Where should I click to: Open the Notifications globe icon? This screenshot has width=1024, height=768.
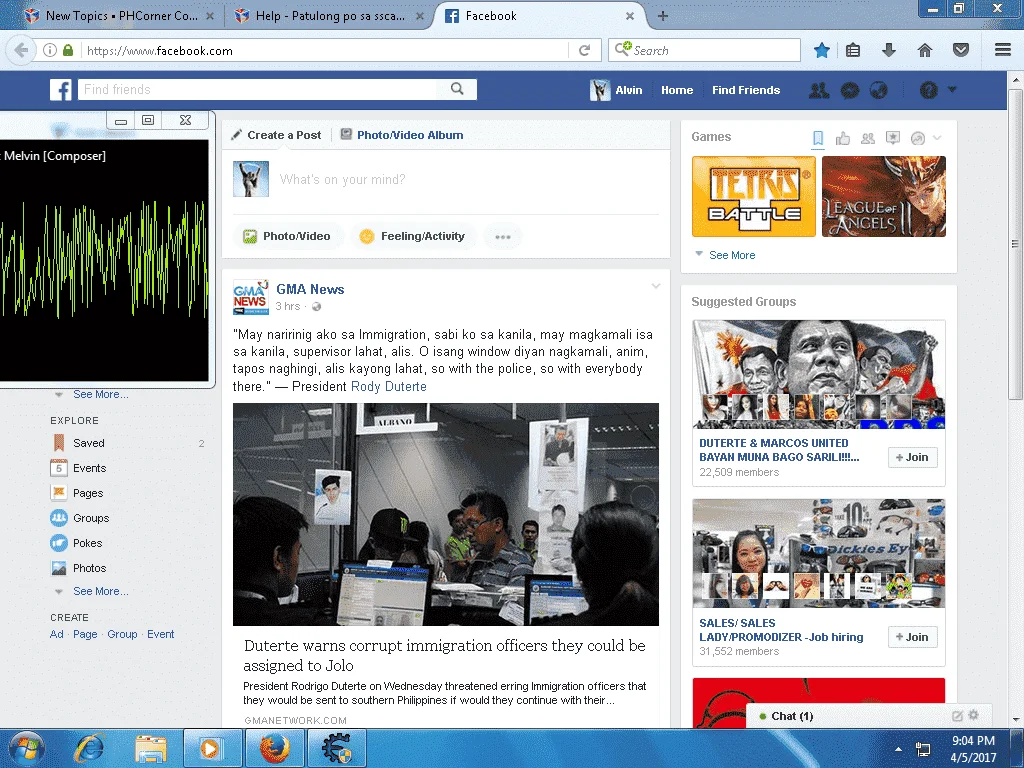(879, 90)
